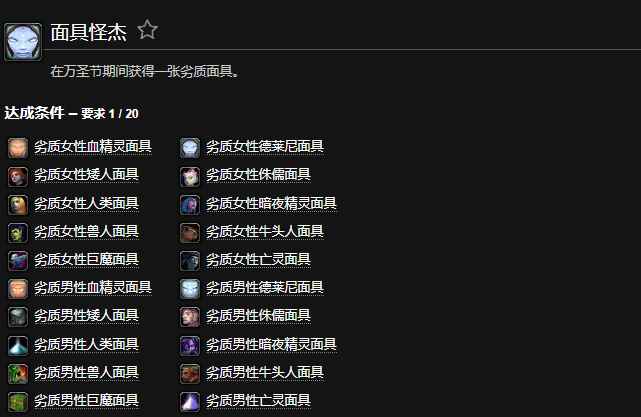
Task: Open the 劣质女性巨魔面具 link
Action: pyautogui.click(x=86, y=259)
